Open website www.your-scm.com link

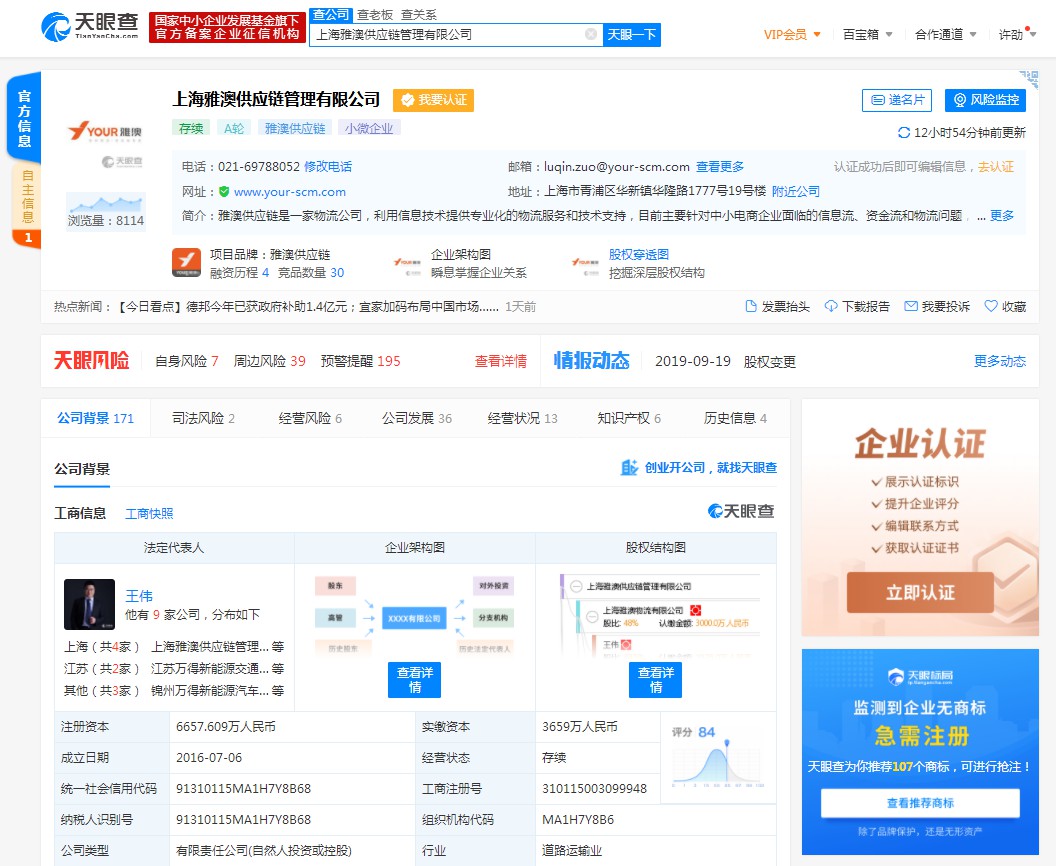(290, 192)
